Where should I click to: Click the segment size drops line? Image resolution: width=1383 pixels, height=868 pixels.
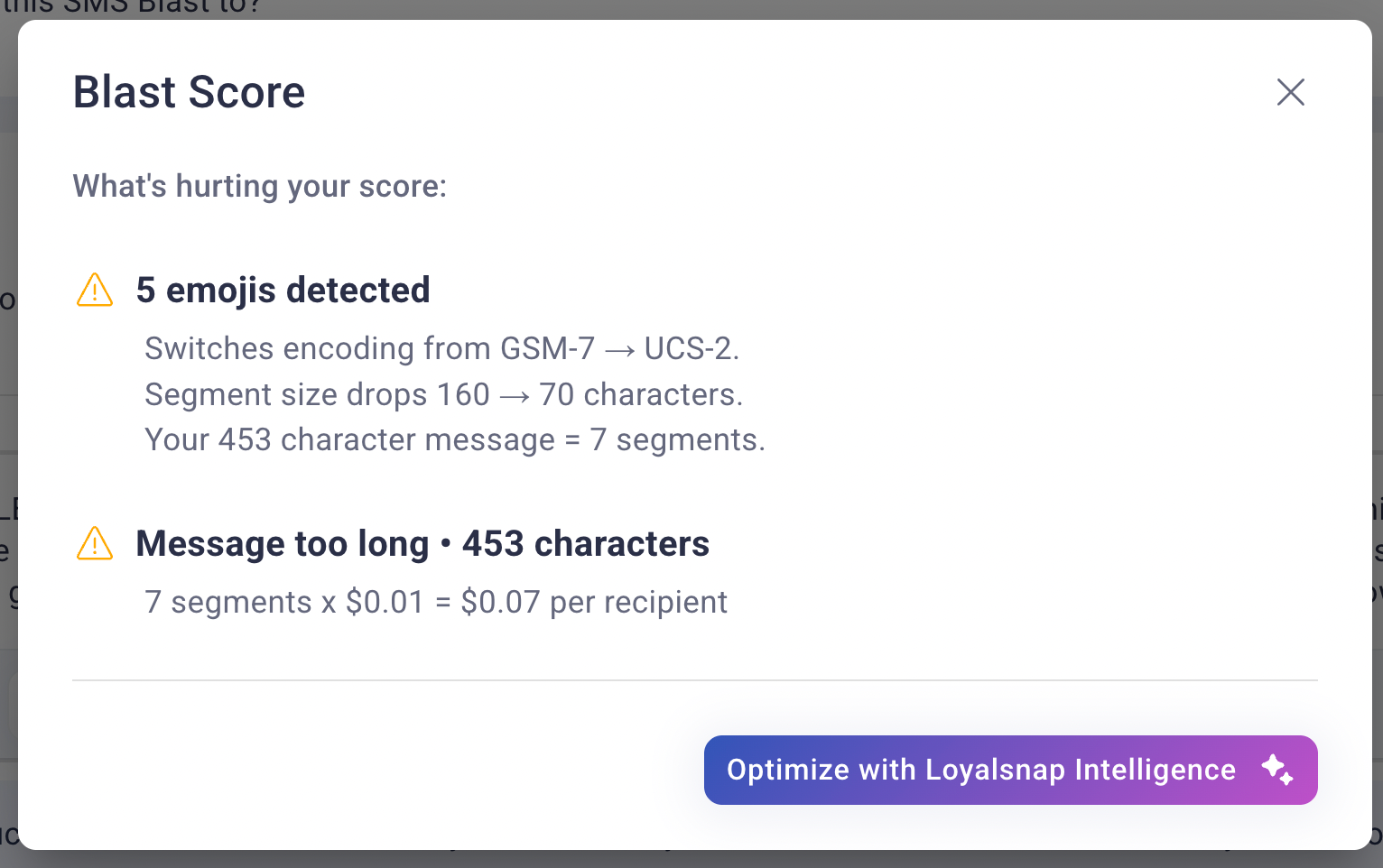click(x=444, y=394)
